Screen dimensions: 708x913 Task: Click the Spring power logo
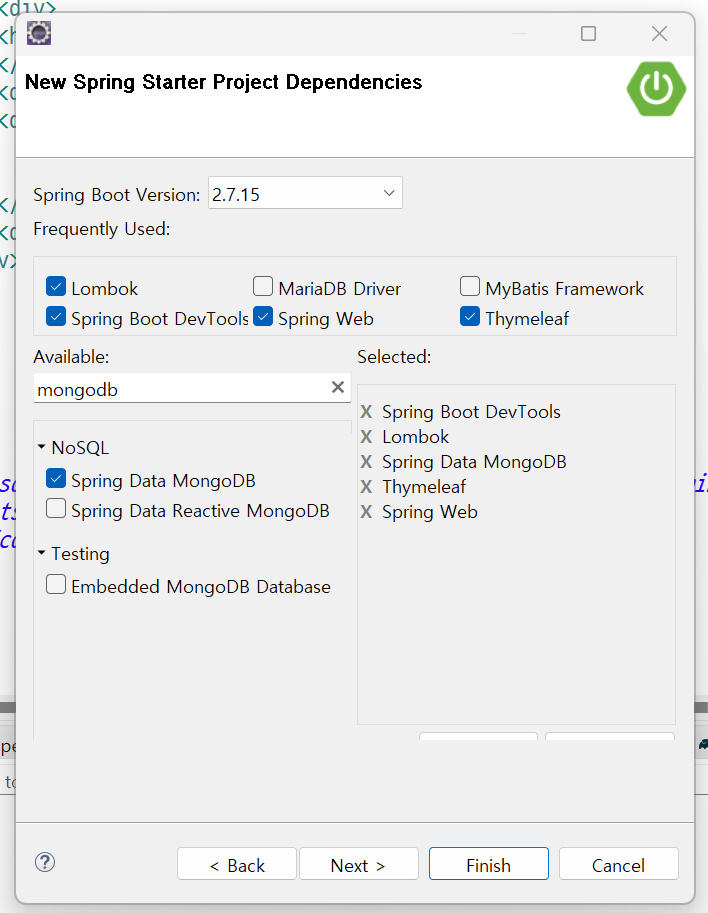pyautogui.click(x=656, y=89)
